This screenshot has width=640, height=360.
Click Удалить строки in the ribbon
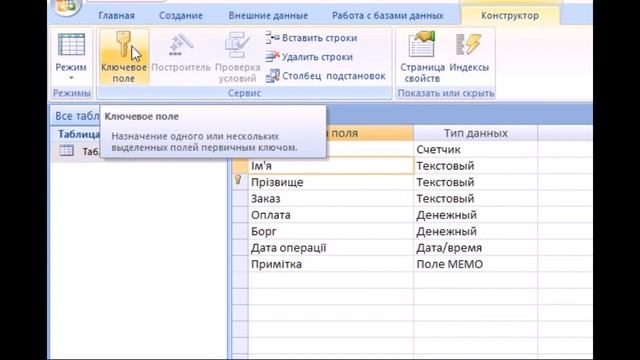click(x=309, y=57)
